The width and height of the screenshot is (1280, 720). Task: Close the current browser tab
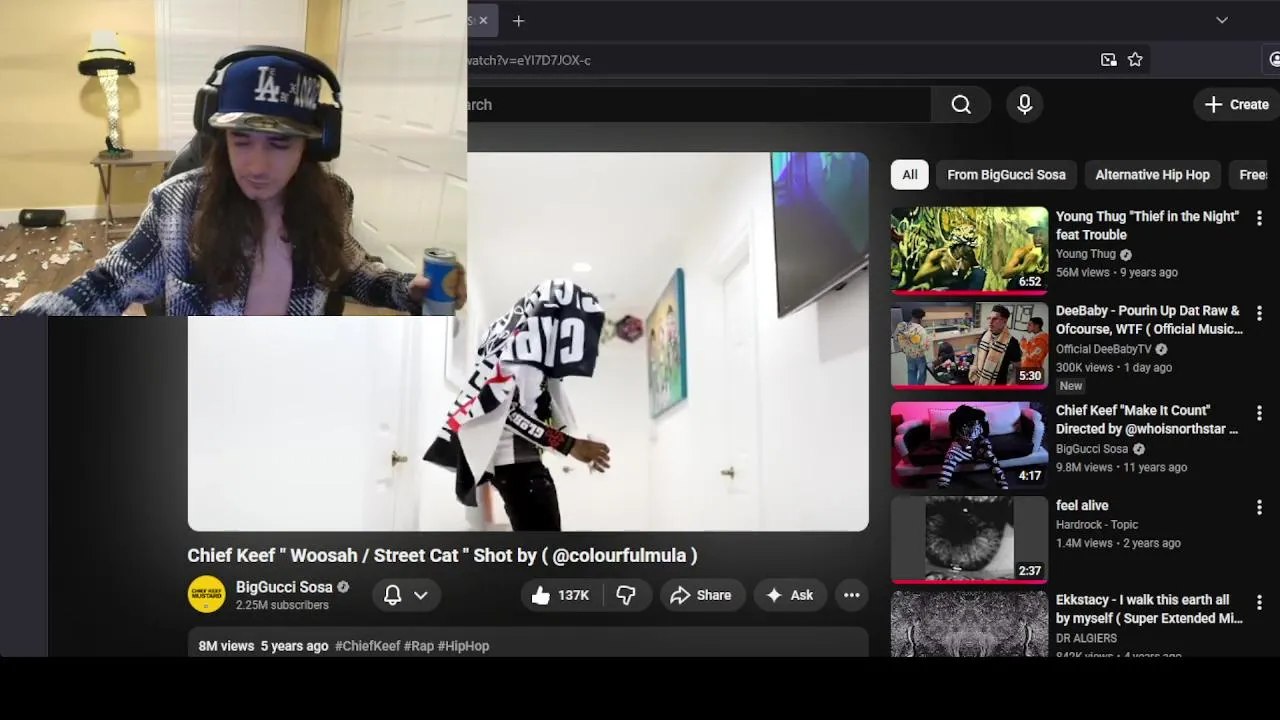(x=483, y=20)
